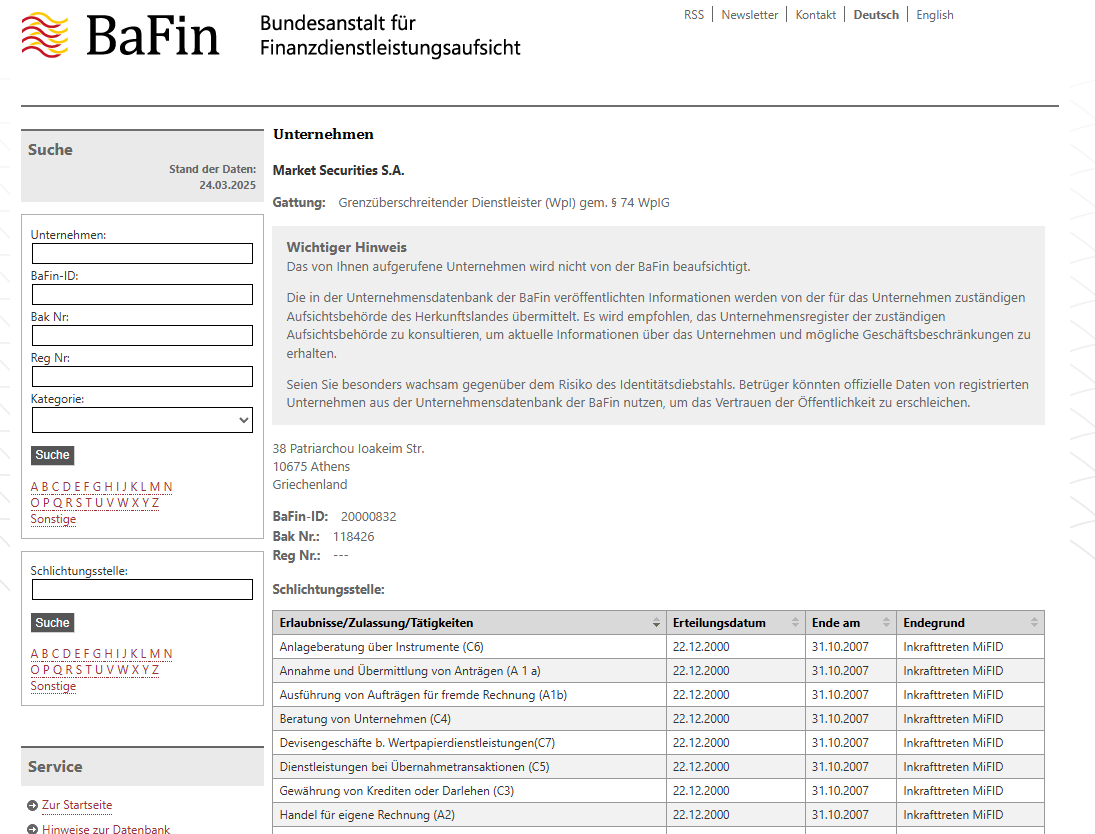Click Ende am header text
Viewport: 1095px width, 834px height.
[836, 622]
